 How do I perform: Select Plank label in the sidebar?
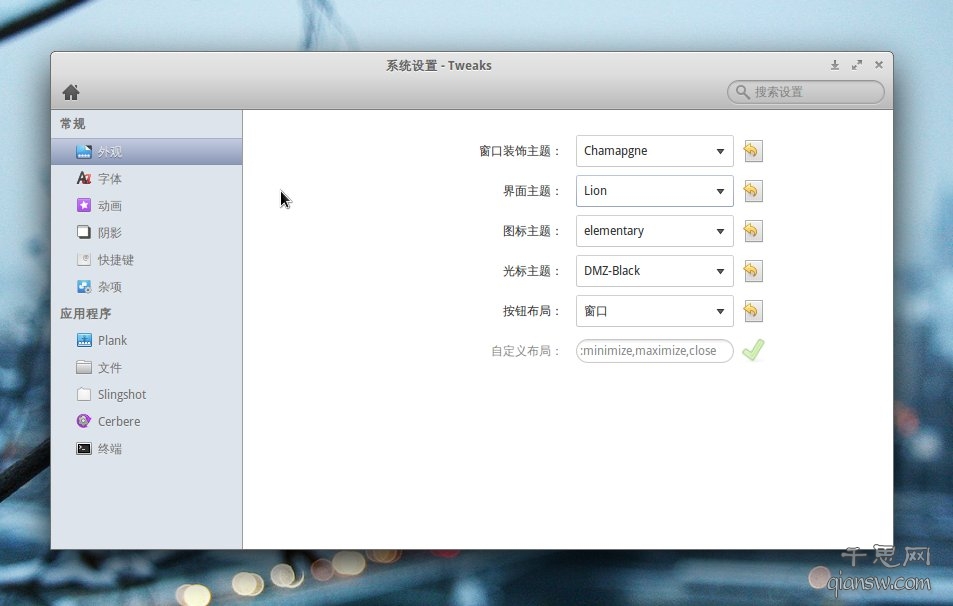112,340
